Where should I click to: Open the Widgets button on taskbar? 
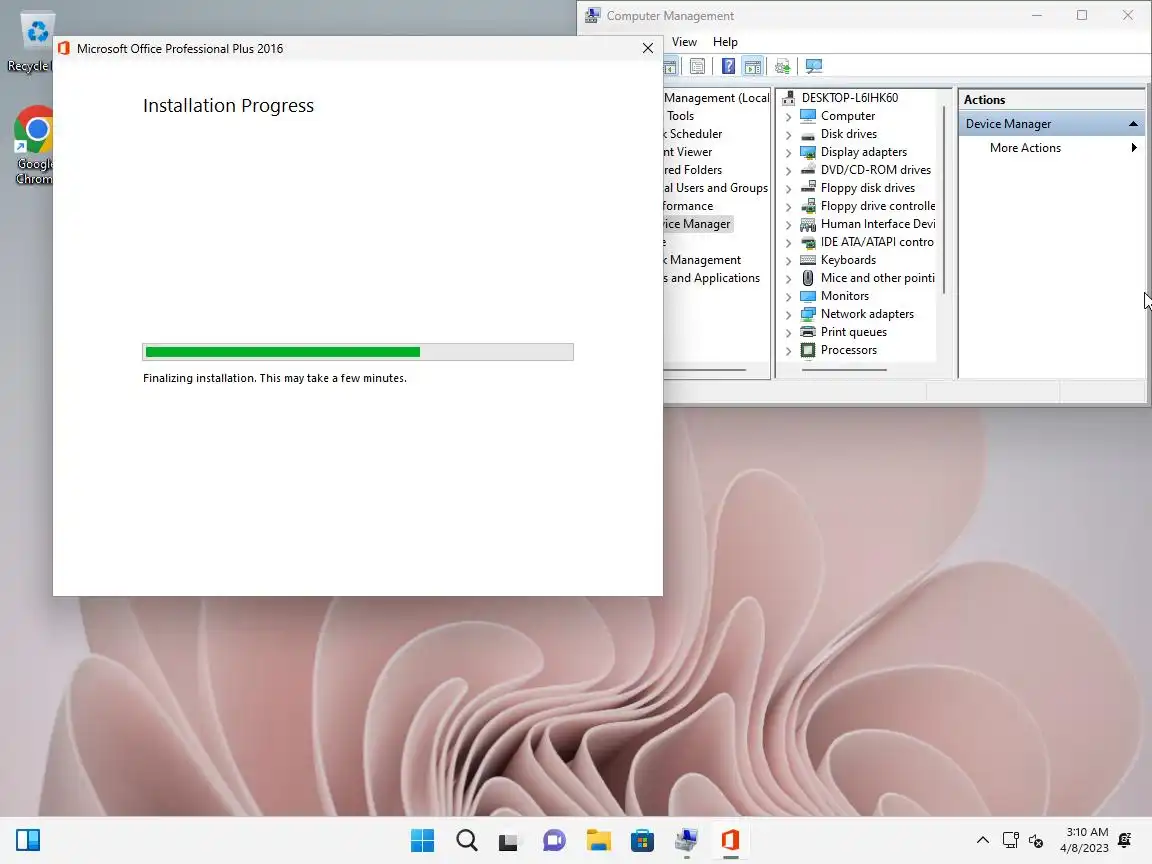[x=28, y=840]
